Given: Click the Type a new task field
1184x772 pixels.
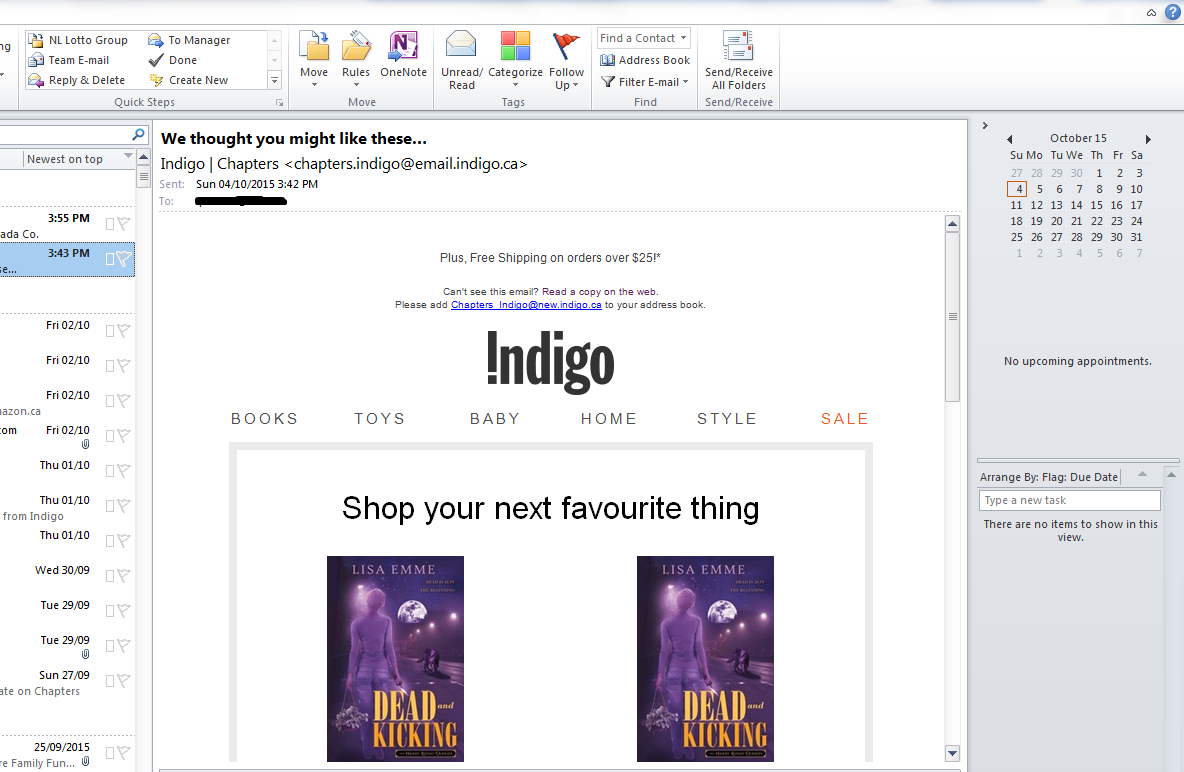Looking at the screenshot, I should [1069, 500].
